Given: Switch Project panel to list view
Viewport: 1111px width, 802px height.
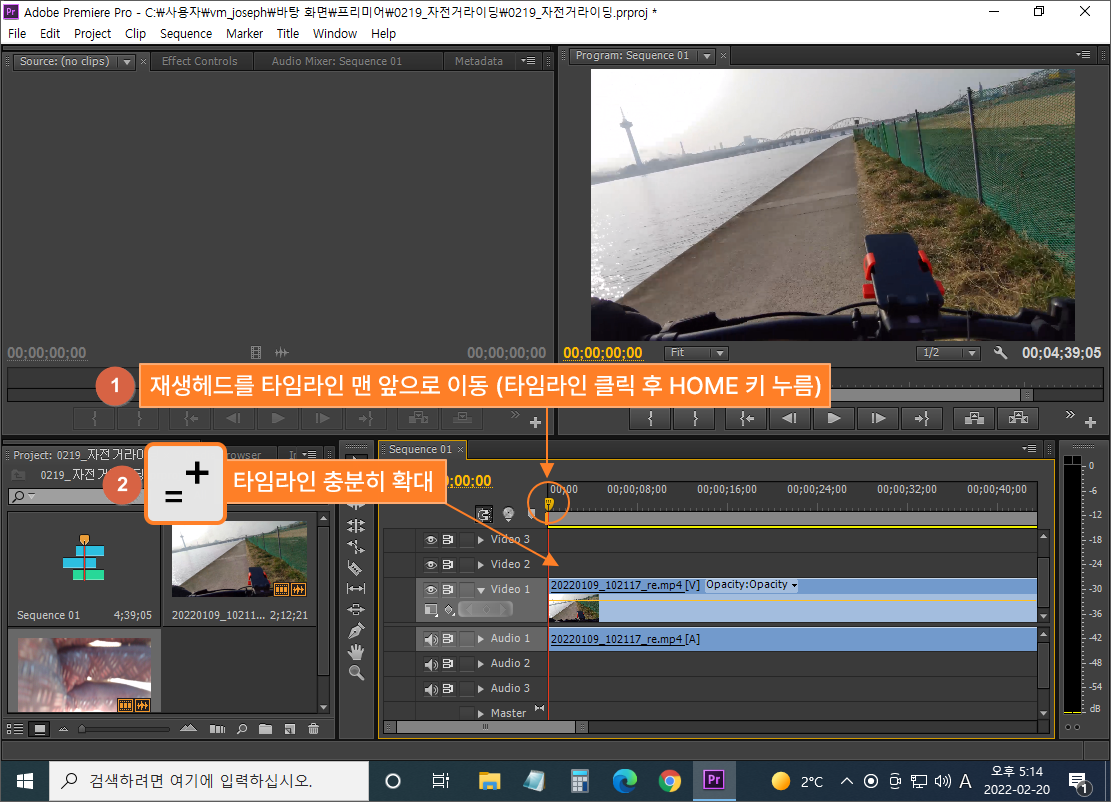Looking at the screenshot, I should coord(15,728).
